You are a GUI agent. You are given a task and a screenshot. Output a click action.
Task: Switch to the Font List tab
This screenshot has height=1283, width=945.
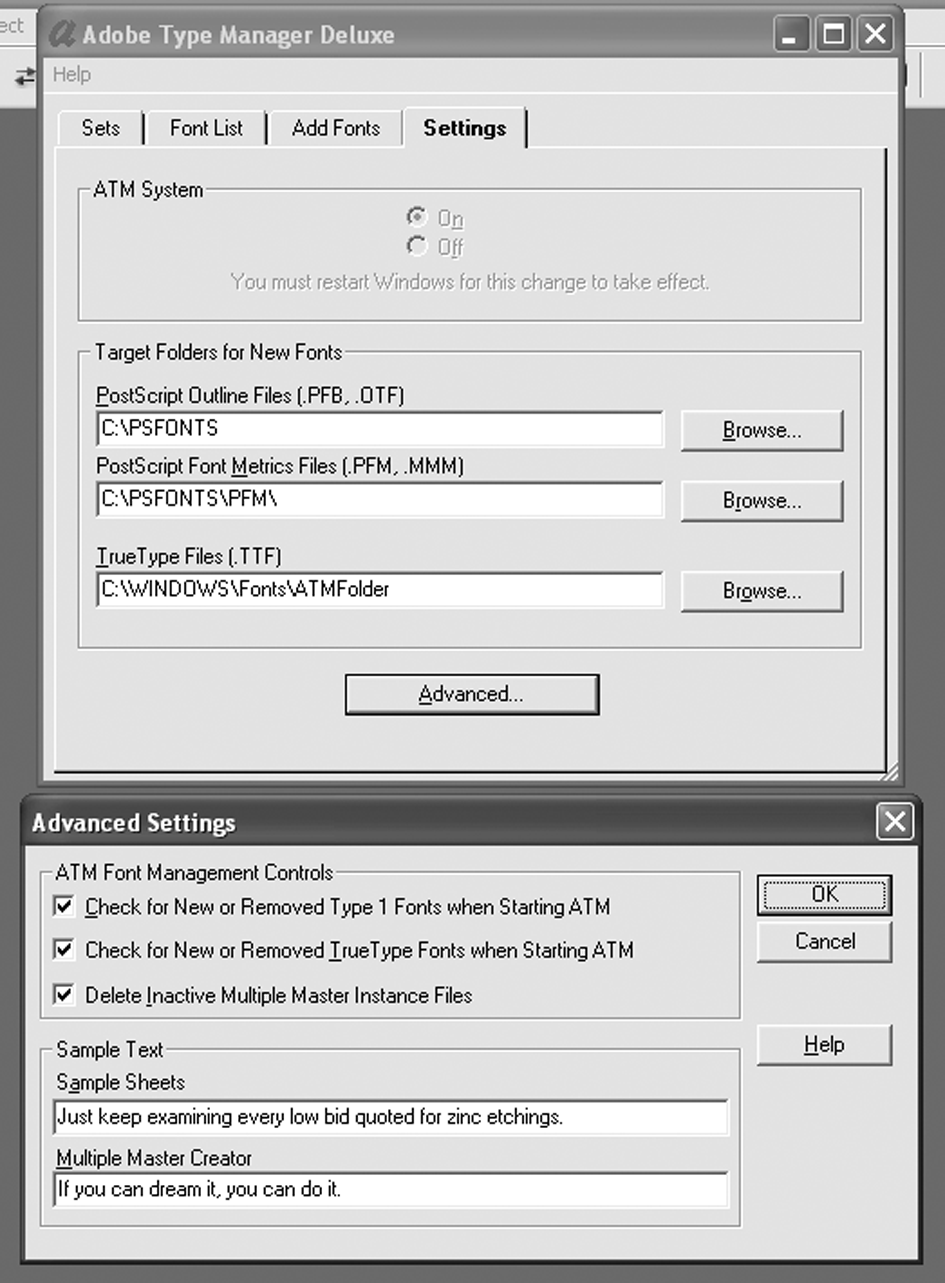coord(206,128)
